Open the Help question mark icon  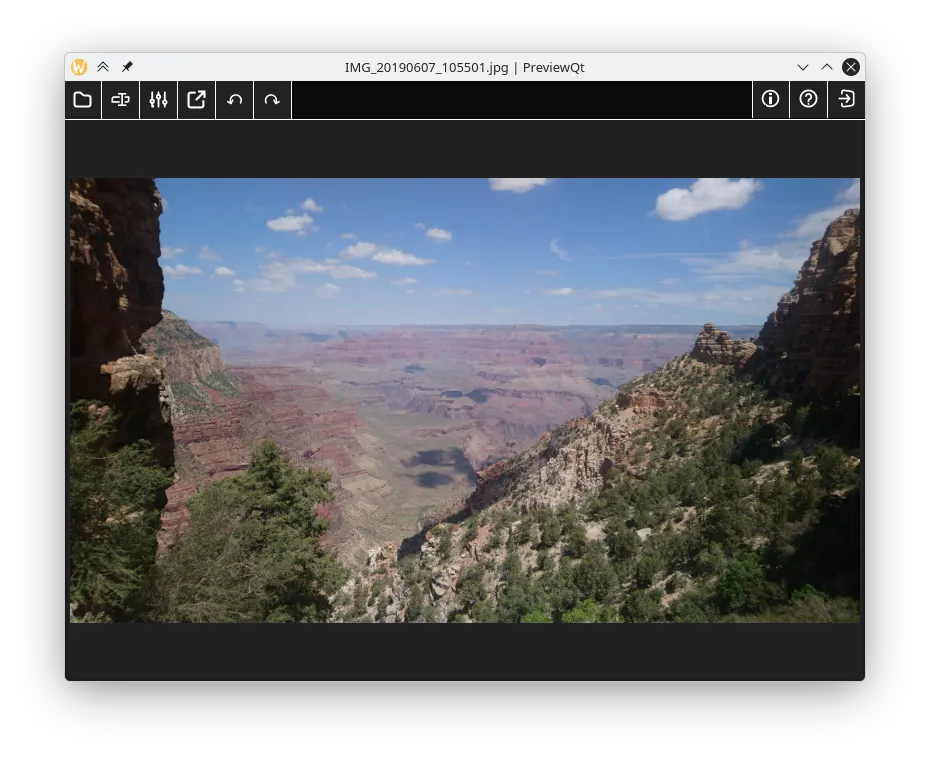click(808, 99)
